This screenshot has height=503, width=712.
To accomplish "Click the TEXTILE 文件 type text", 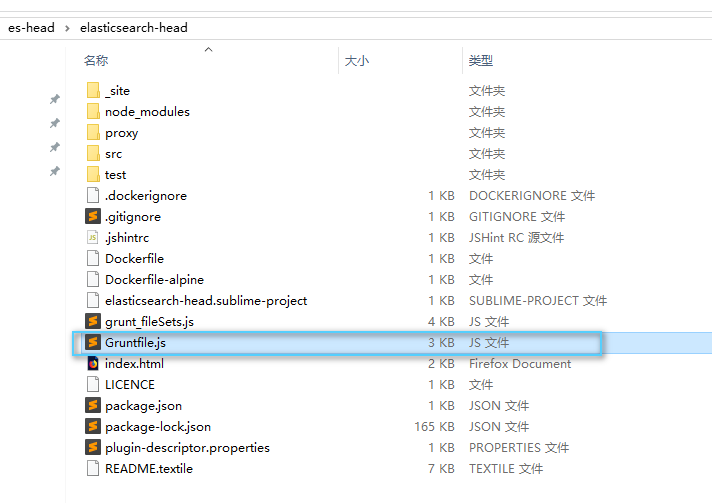I will pos(506,468).
